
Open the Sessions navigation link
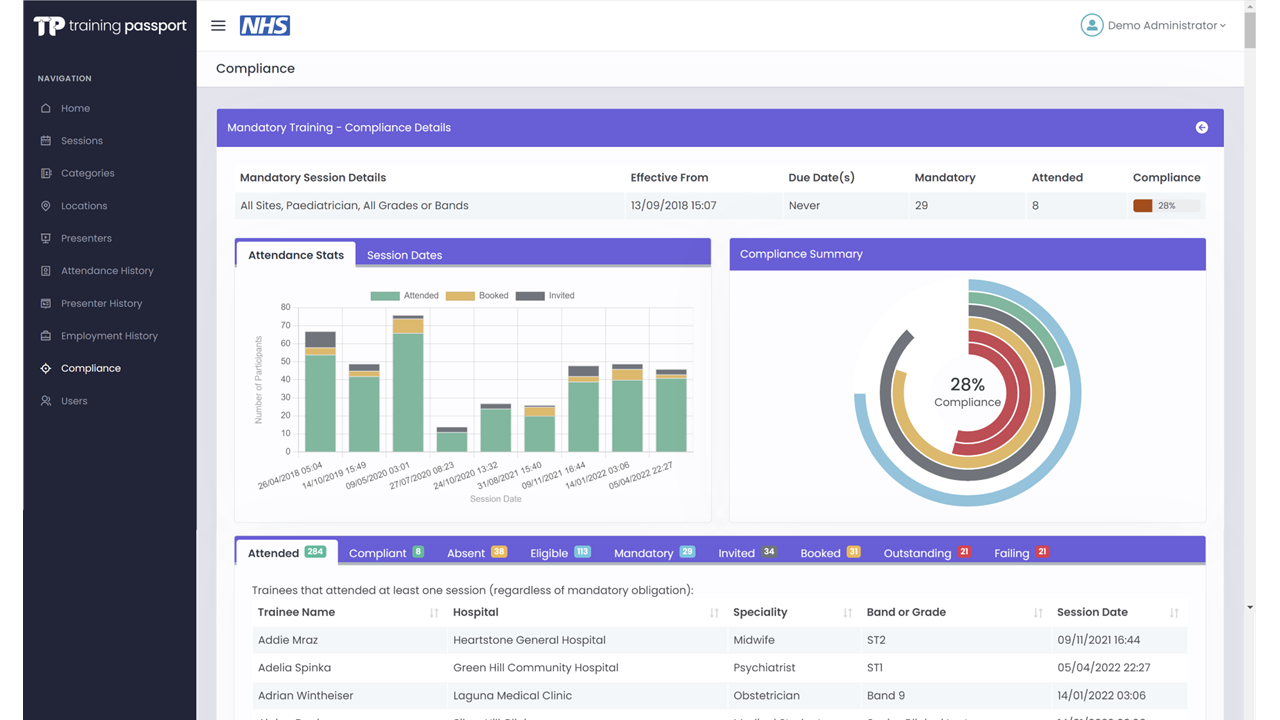coord(82,141)
